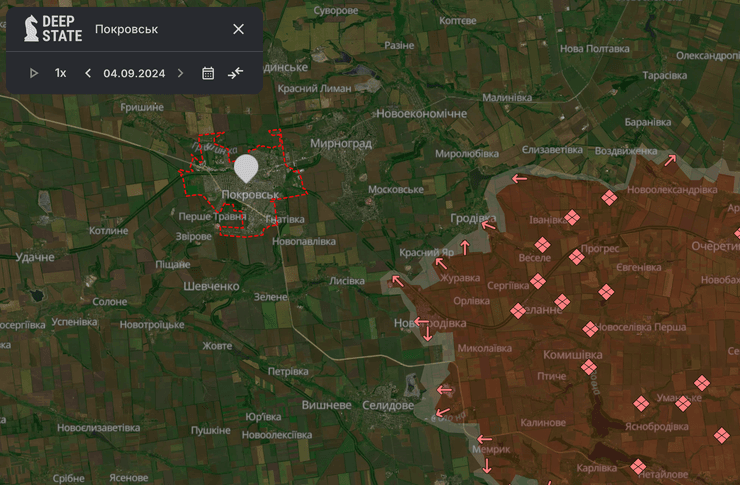Click the 04.09.2024 date label
The width and height of the screenshot is (740, 485).
(134, 73)
